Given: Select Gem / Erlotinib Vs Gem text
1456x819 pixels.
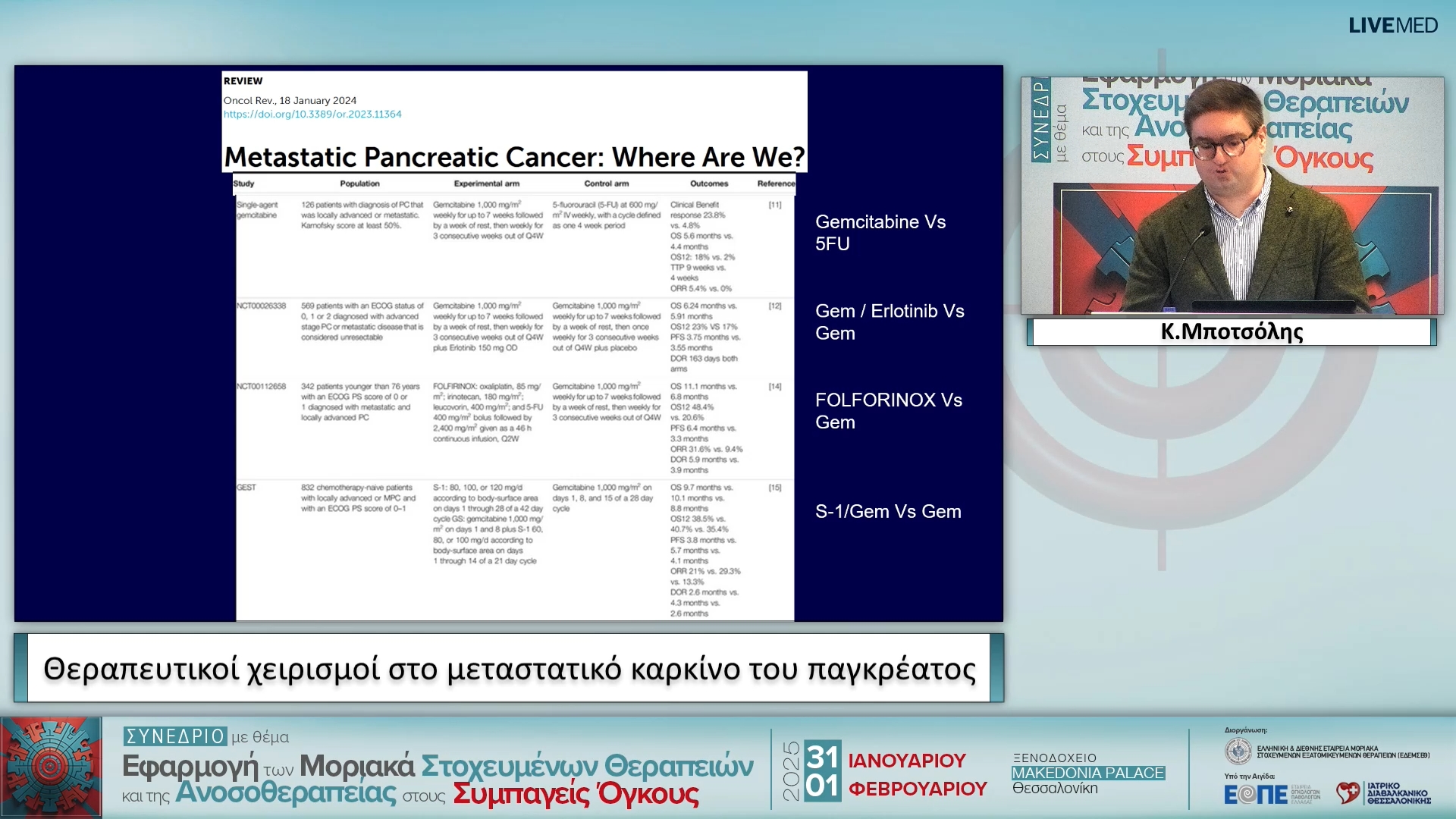Looking at the screenshot, I should click(x=889, y=322).
